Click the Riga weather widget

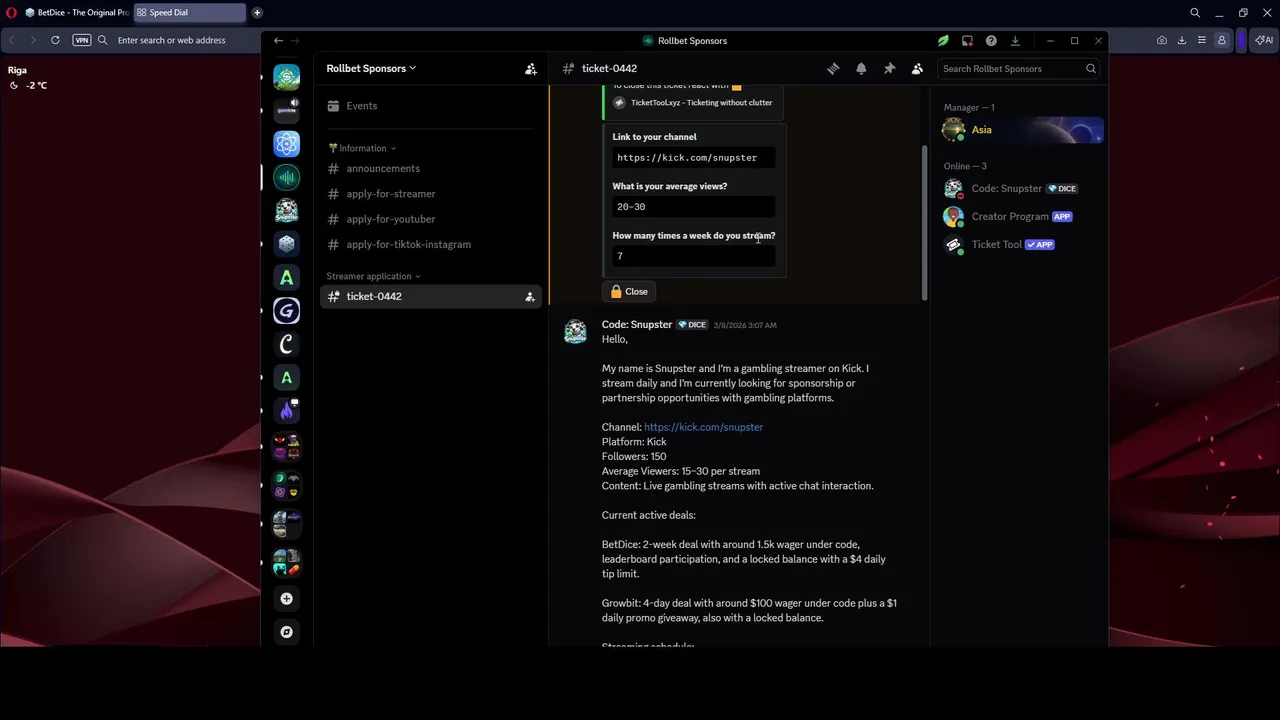pyautogui.click(x=27, y=78)
